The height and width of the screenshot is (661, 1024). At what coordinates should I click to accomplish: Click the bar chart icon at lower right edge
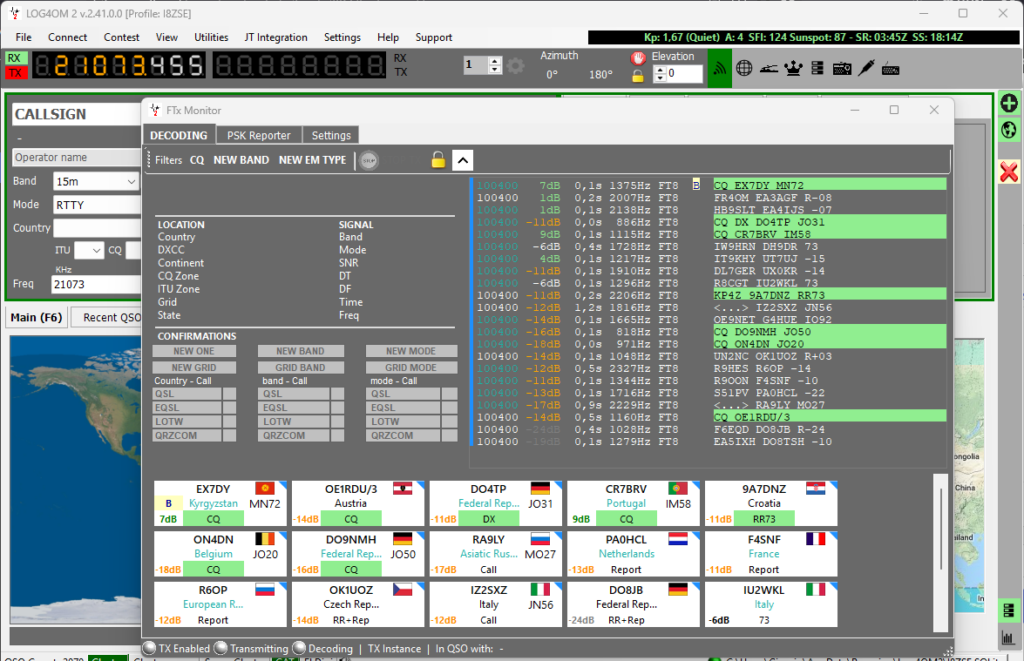point(1008,637)
